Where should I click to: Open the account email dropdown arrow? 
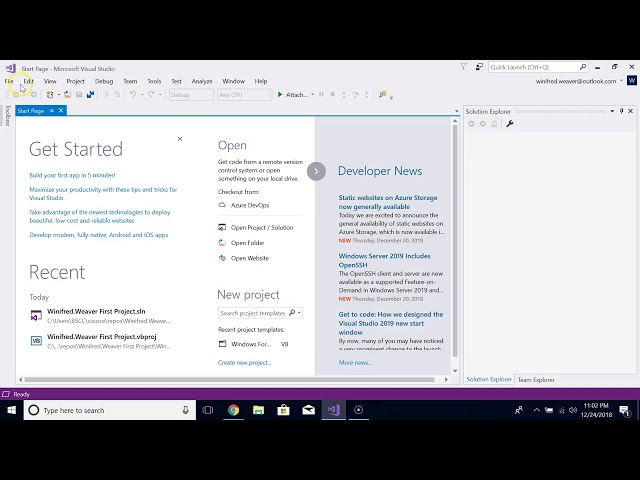pos(621,81)
